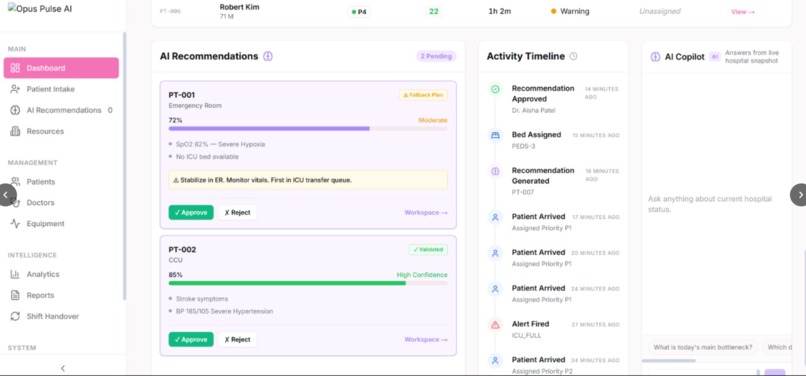Click score 22 in Robert Kim's row
The height and width of the screenshot is (376, 806).
point(434,11)
